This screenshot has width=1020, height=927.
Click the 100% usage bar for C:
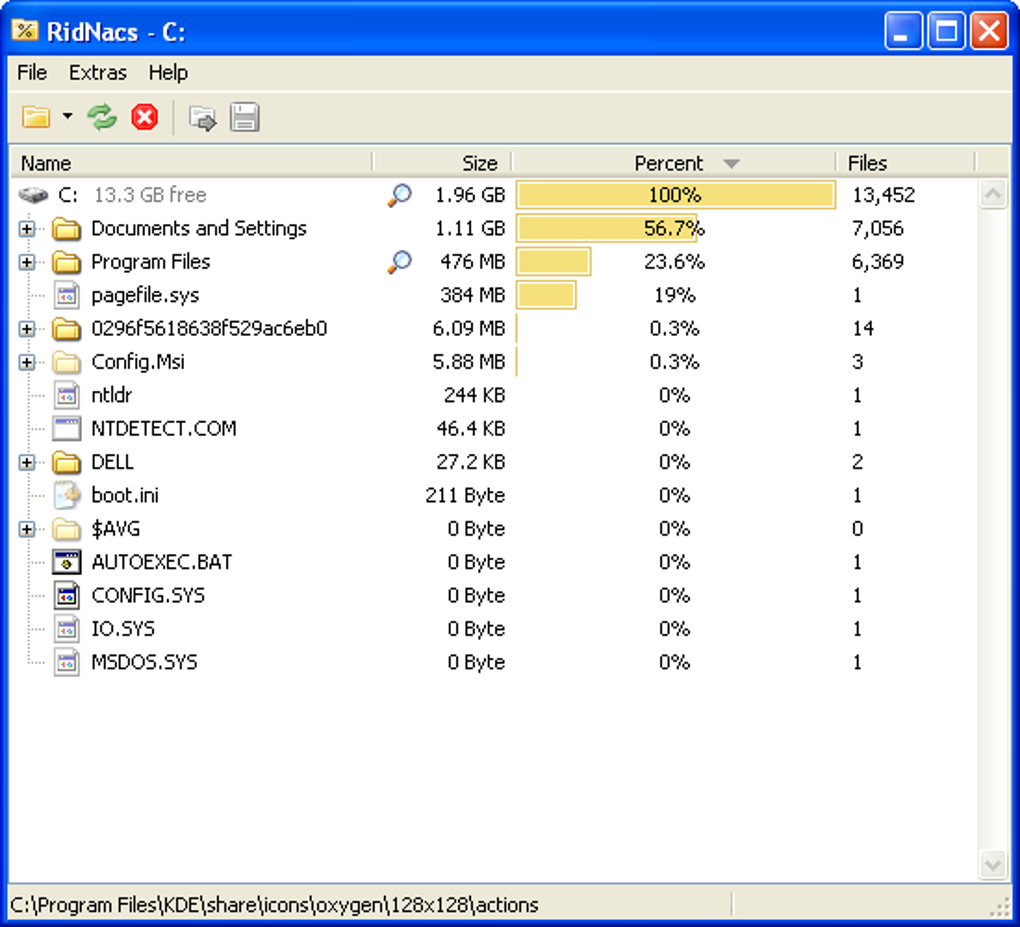(675, 195)
